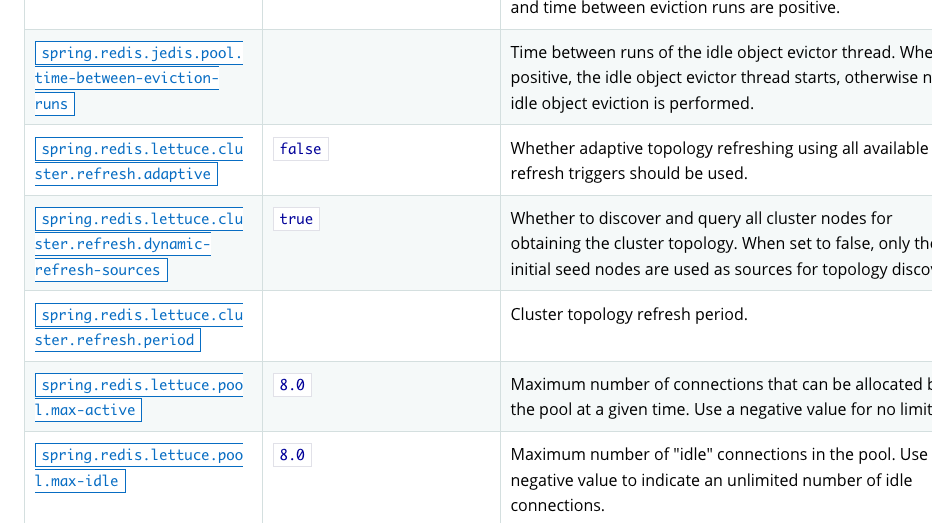The image size is (932, 523).
Task: Open spring.redis.lettuce.cluster.refresh.adaptive property link
Action: [x=138, y=161]
